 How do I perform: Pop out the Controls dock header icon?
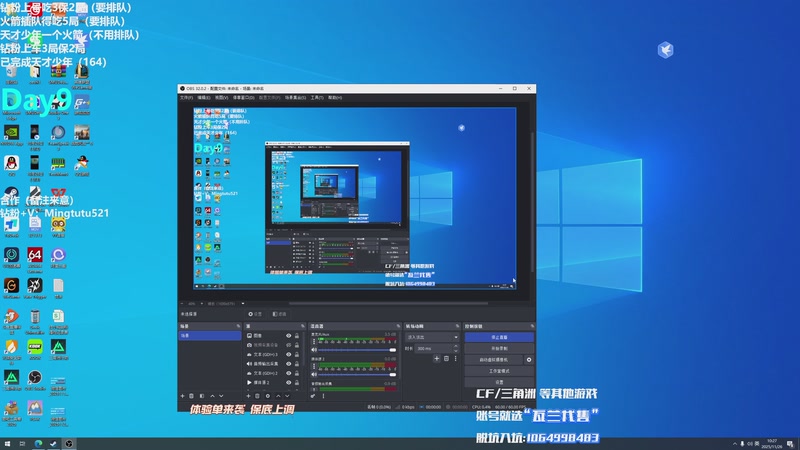(x=532, y=326)
